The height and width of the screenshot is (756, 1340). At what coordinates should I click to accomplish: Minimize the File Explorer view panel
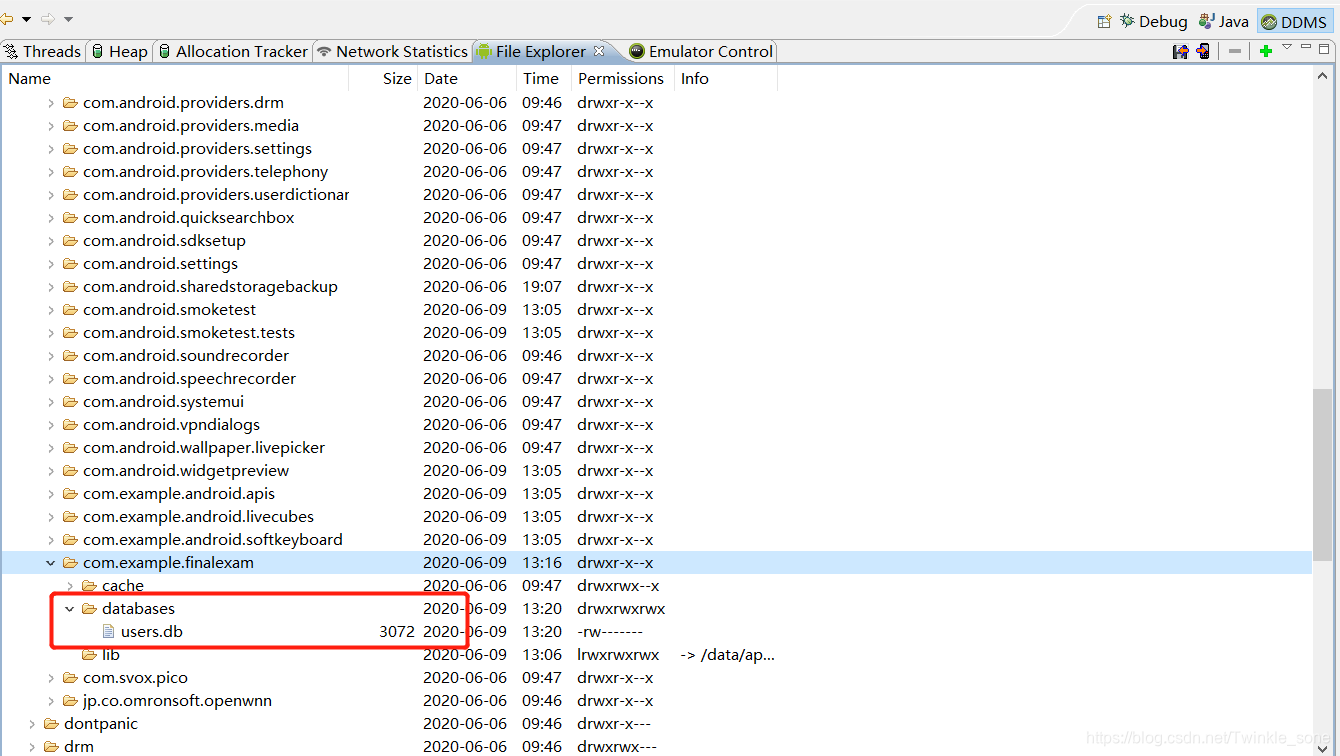click(1306, 47)
